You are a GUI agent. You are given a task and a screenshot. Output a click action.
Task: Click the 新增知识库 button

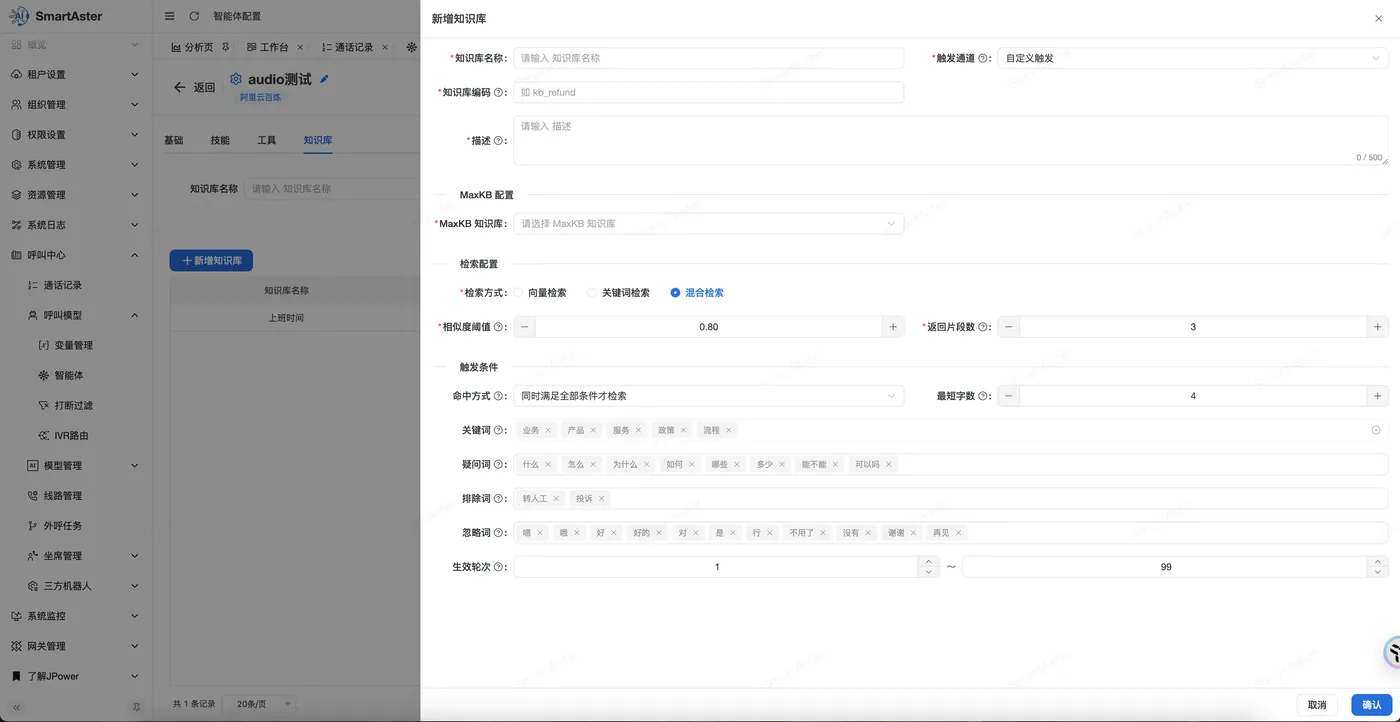(211, 260)
